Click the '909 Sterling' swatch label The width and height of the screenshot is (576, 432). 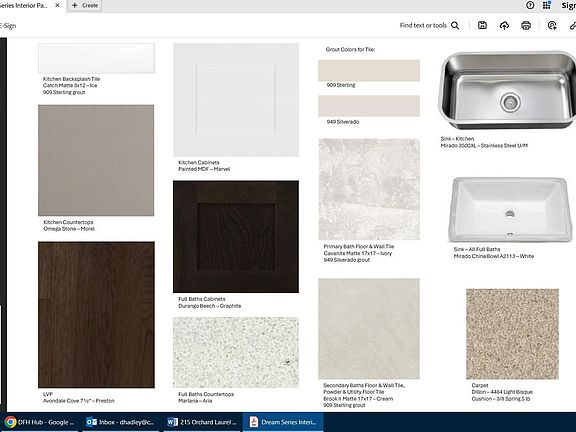pyautogui.click(x=341, y=85)
